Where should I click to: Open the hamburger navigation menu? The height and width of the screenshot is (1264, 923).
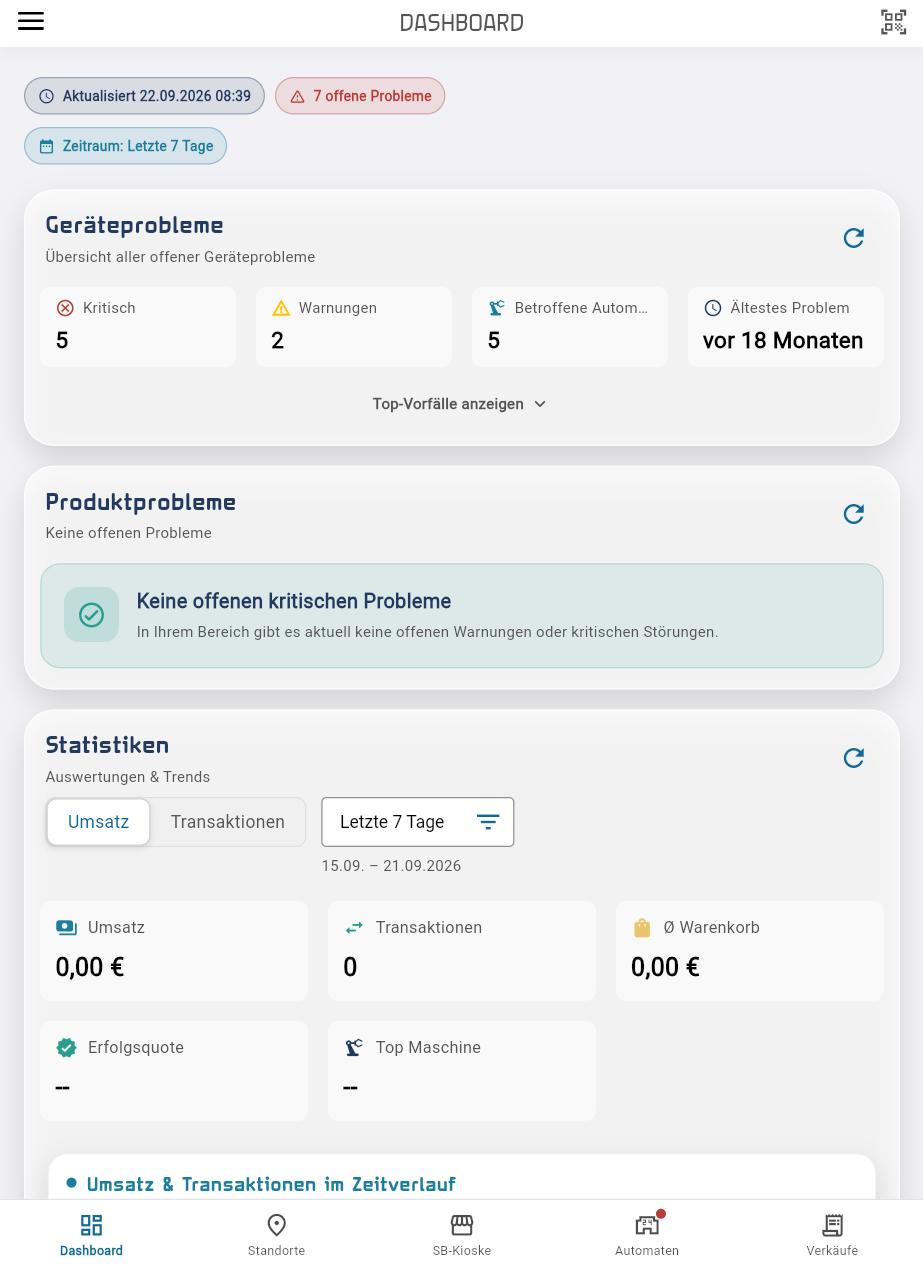coord(31,22)
